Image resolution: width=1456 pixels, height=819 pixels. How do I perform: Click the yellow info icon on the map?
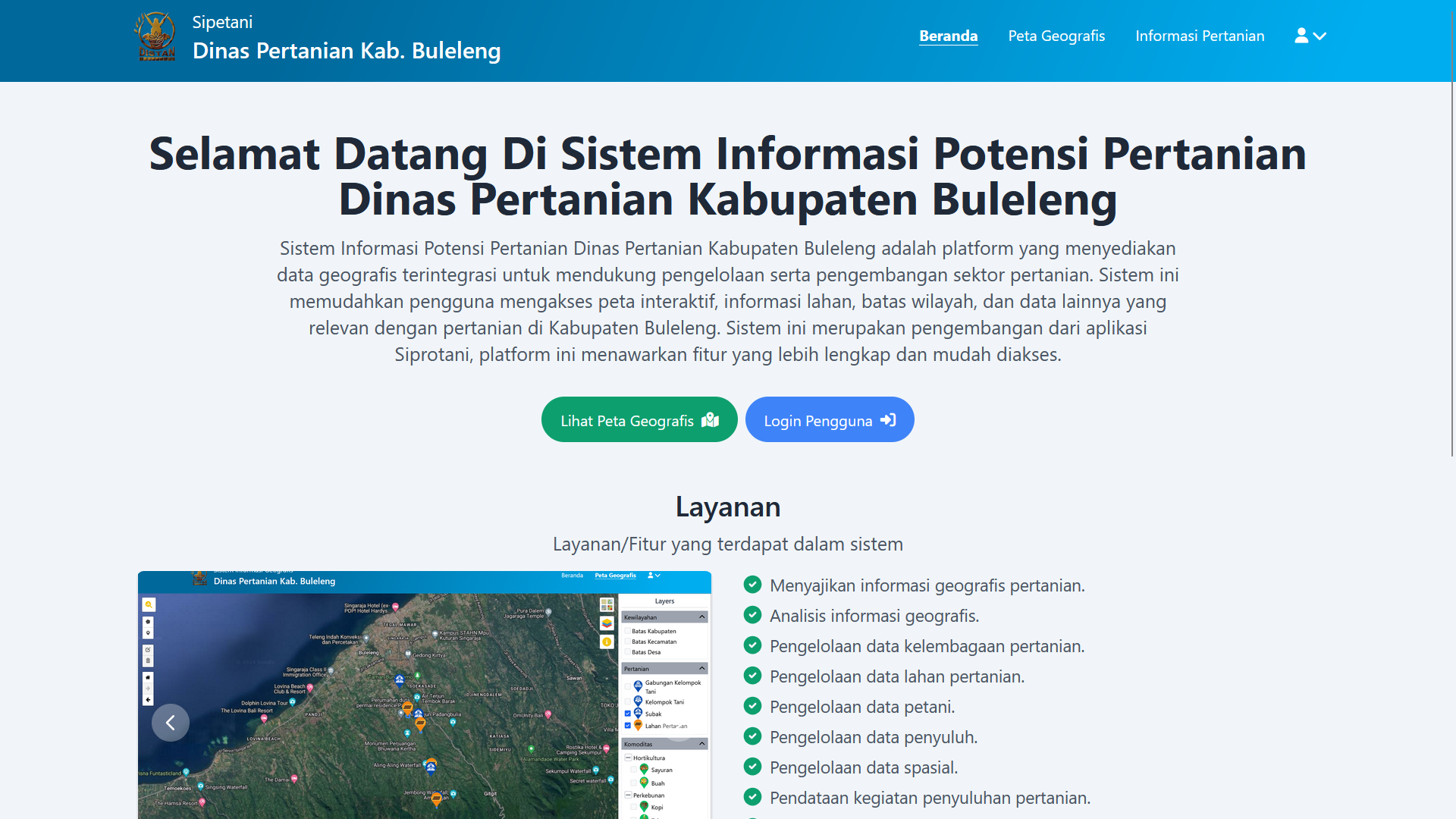point(607,642)
